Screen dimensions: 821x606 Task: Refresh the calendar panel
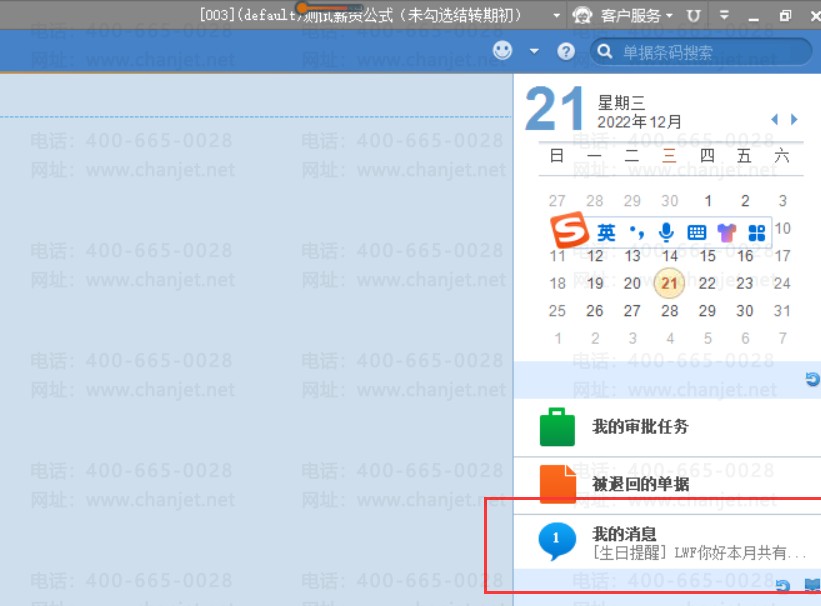[812, 379]
